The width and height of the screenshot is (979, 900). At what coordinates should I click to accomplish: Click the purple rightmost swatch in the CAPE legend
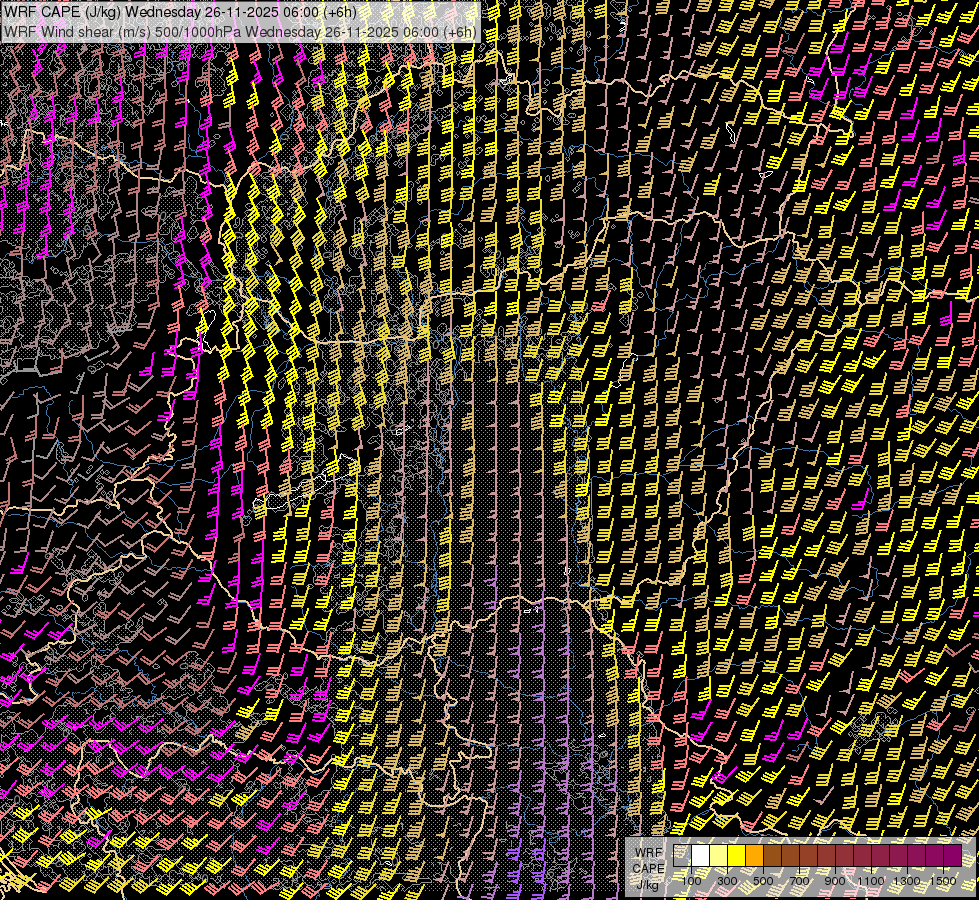pos(953,855)
